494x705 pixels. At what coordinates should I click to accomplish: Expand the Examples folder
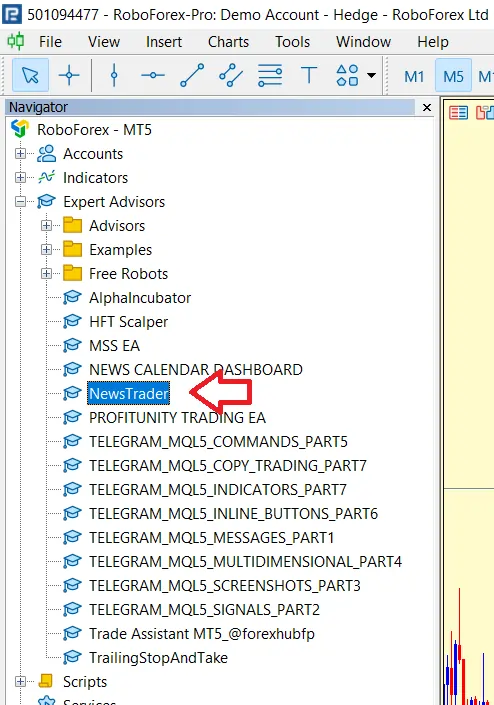46,250
